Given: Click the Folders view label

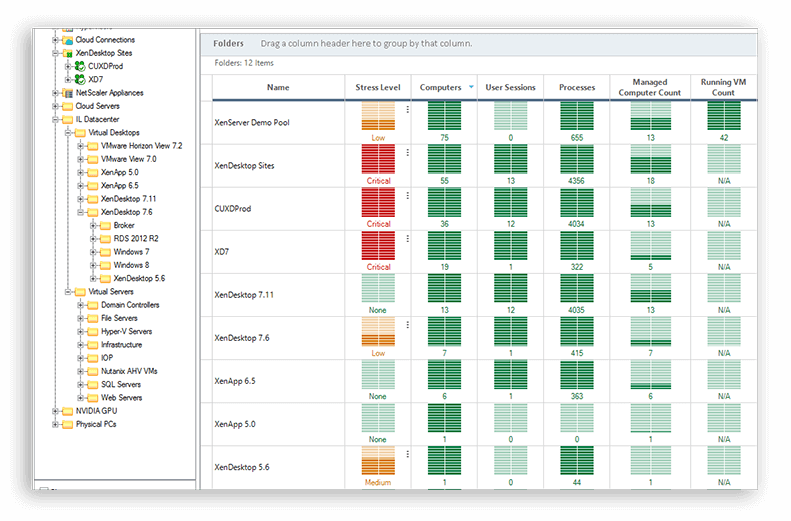Looking at the screenshot, I should pyautogui.click(x=228, y=43).
